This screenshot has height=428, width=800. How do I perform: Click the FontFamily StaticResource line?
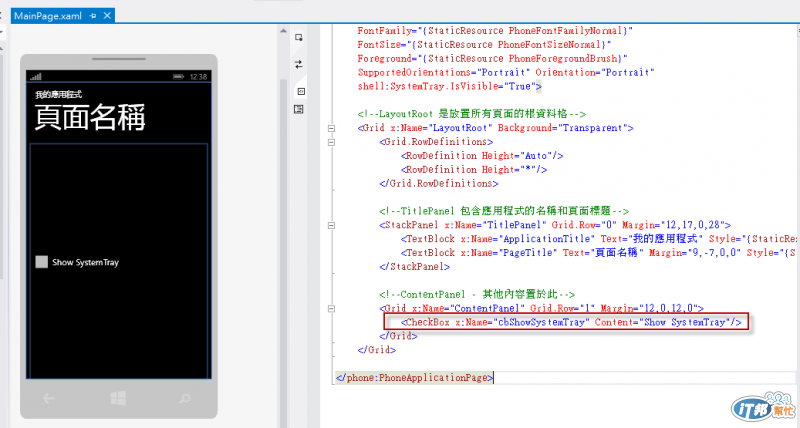point(495,31)
